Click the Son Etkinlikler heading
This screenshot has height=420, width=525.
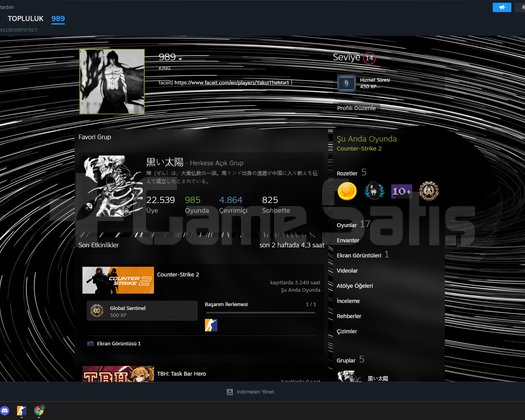(x=98, y=245)
